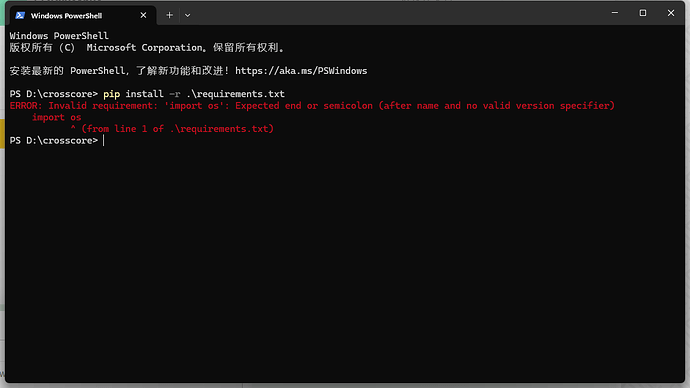Click the '(from line 1 of .\requirements.txt)' text
The image size is (690, 388).
tap(177, 129)
